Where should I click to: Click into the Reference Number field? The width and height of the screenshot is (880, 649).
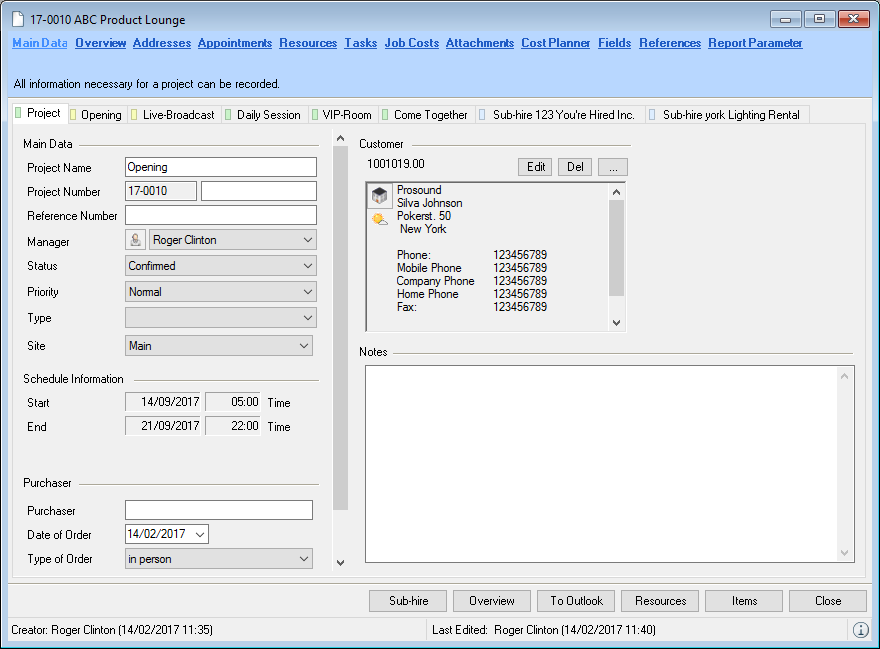[x=220, y=215]
